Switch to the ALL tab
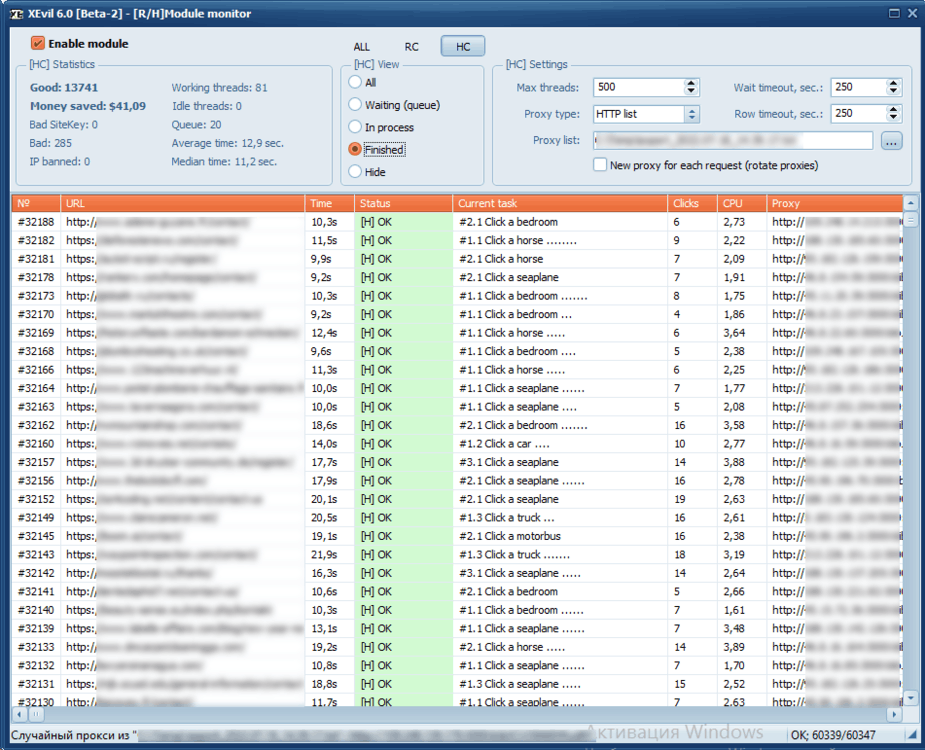This screenshot has height=750, width=925. coord(361,45)
